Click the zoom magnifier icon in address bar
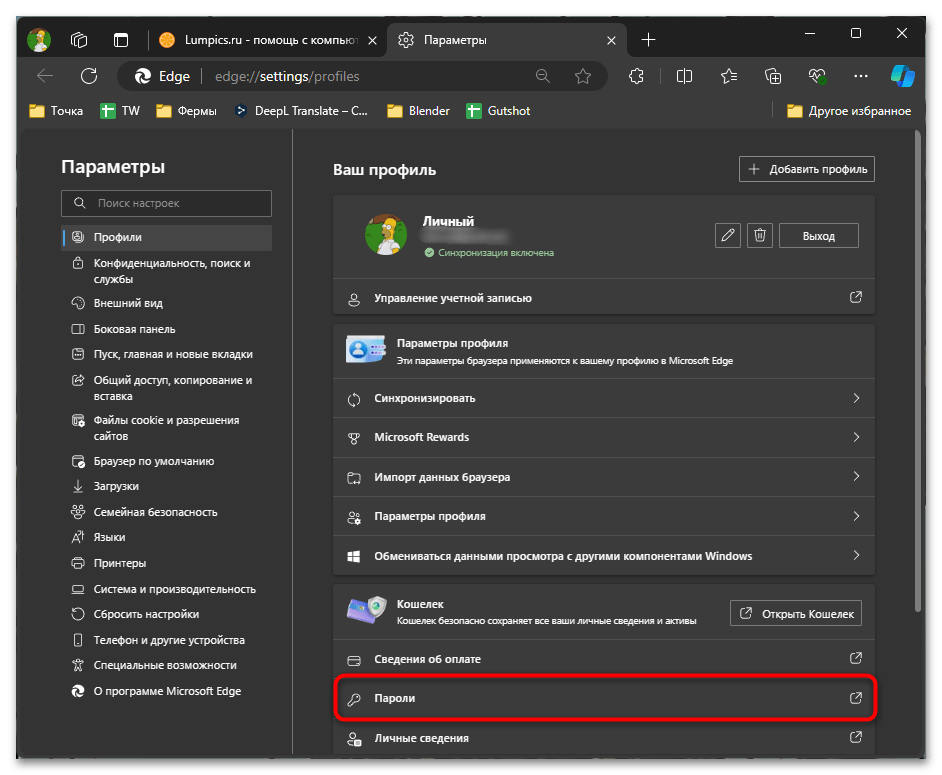Screen dimensions: 942x775 [542, 76]
